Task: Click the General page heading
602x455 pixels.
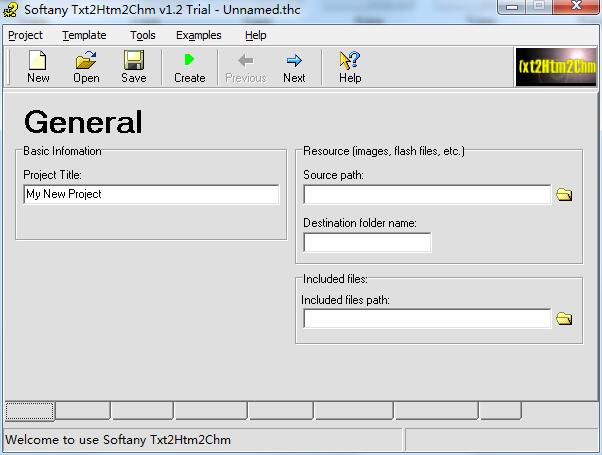Action: tap(83, 122)
